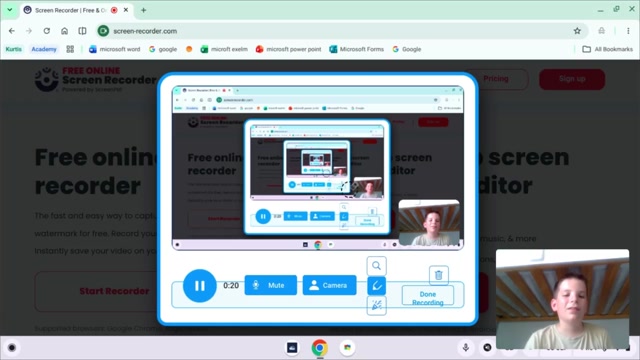Mute the microphone in recorder controls
The image size is (640, 360).
coord(271,285)
